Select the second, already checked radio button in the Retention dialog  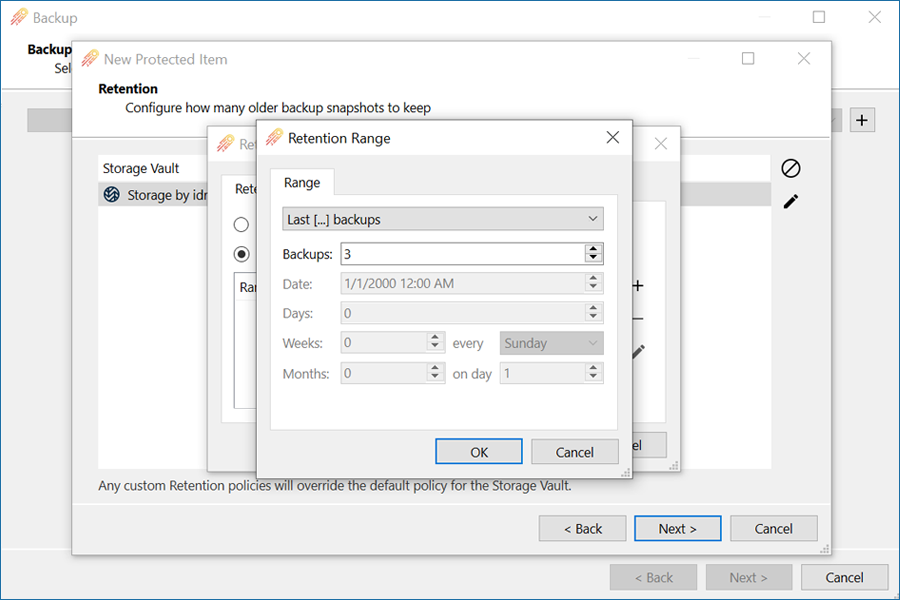[x=241, y=254]
